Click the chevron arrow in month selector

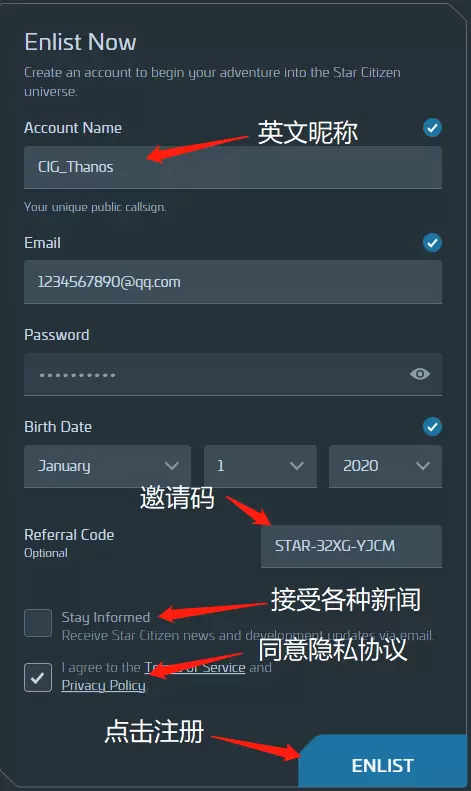tap(172, 466)
